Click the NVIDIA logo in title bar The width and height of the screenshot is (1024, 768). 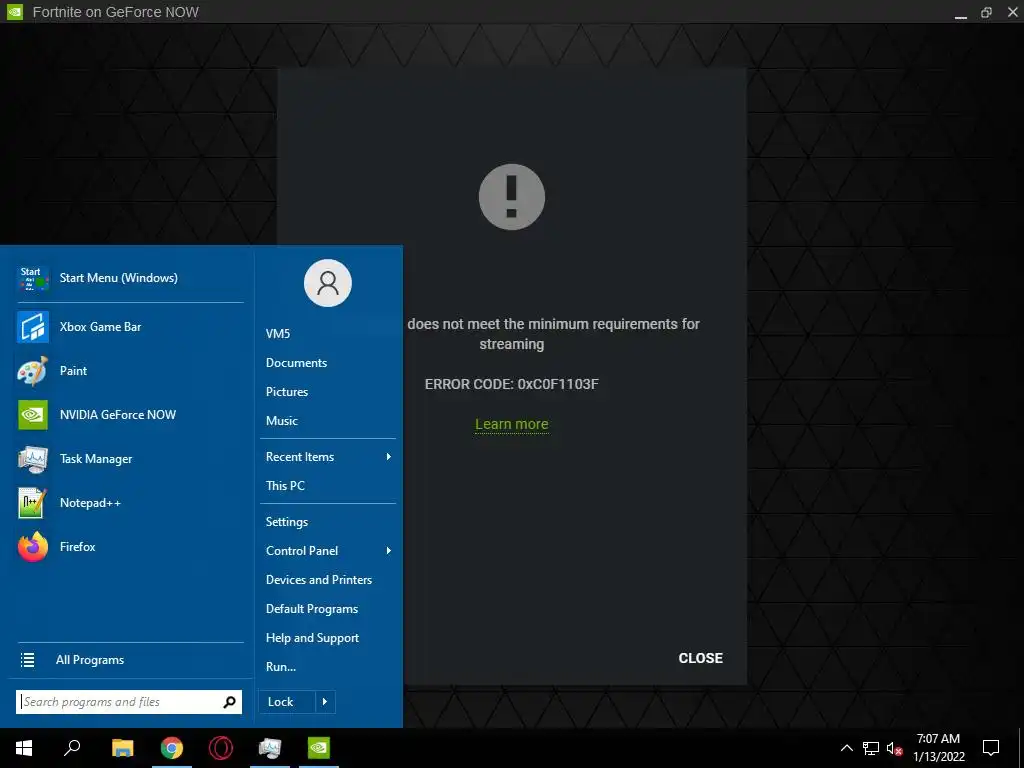tap(14, 12)
